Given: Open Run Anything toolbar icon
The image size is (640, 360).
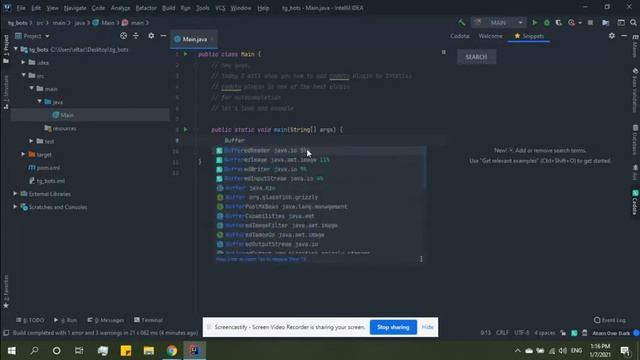Looking at the screenshot, I should (621, 23).
